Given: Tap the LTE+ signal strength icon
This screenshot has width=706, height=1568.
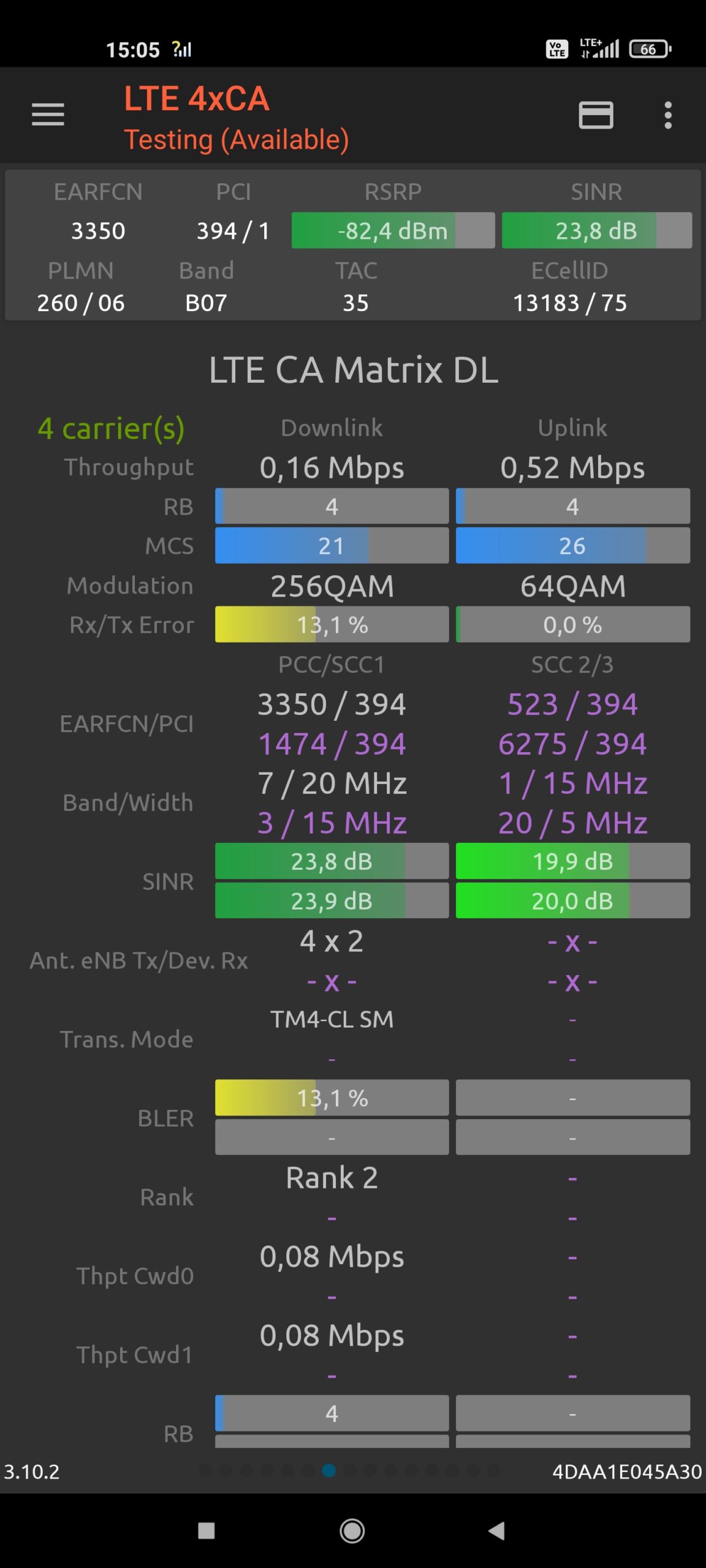Looking at the screenshot, I should [600, 48].
